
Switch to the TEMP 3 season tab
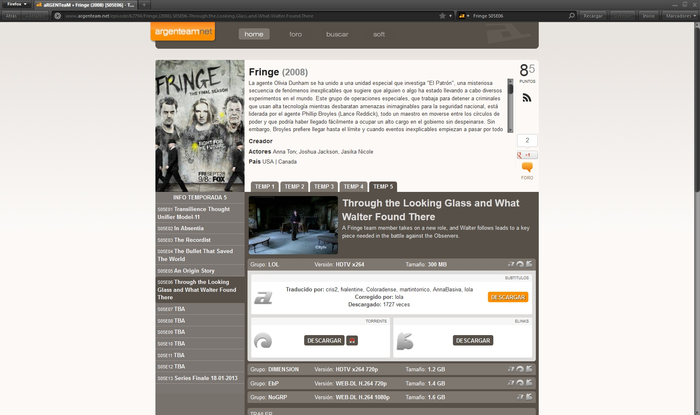pos(324,187)
